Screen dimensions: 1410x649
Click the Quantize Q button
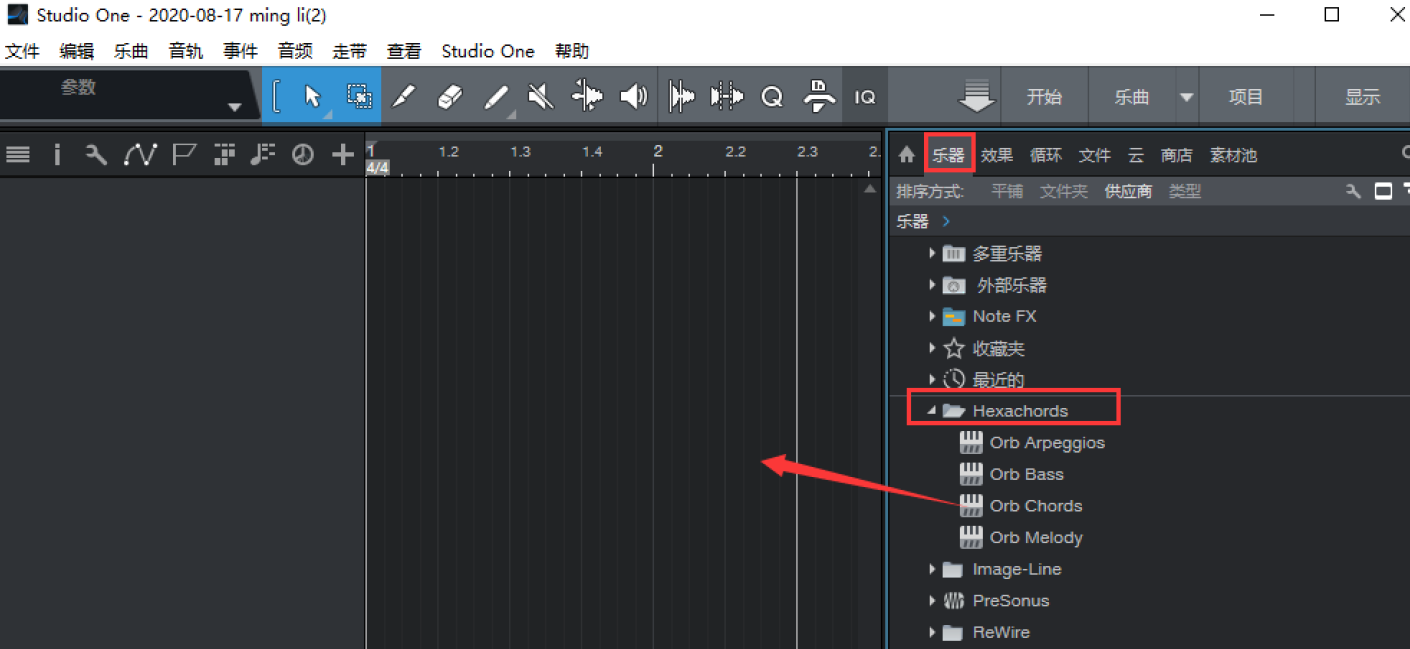pyautogui.click(x=772, y=97)
